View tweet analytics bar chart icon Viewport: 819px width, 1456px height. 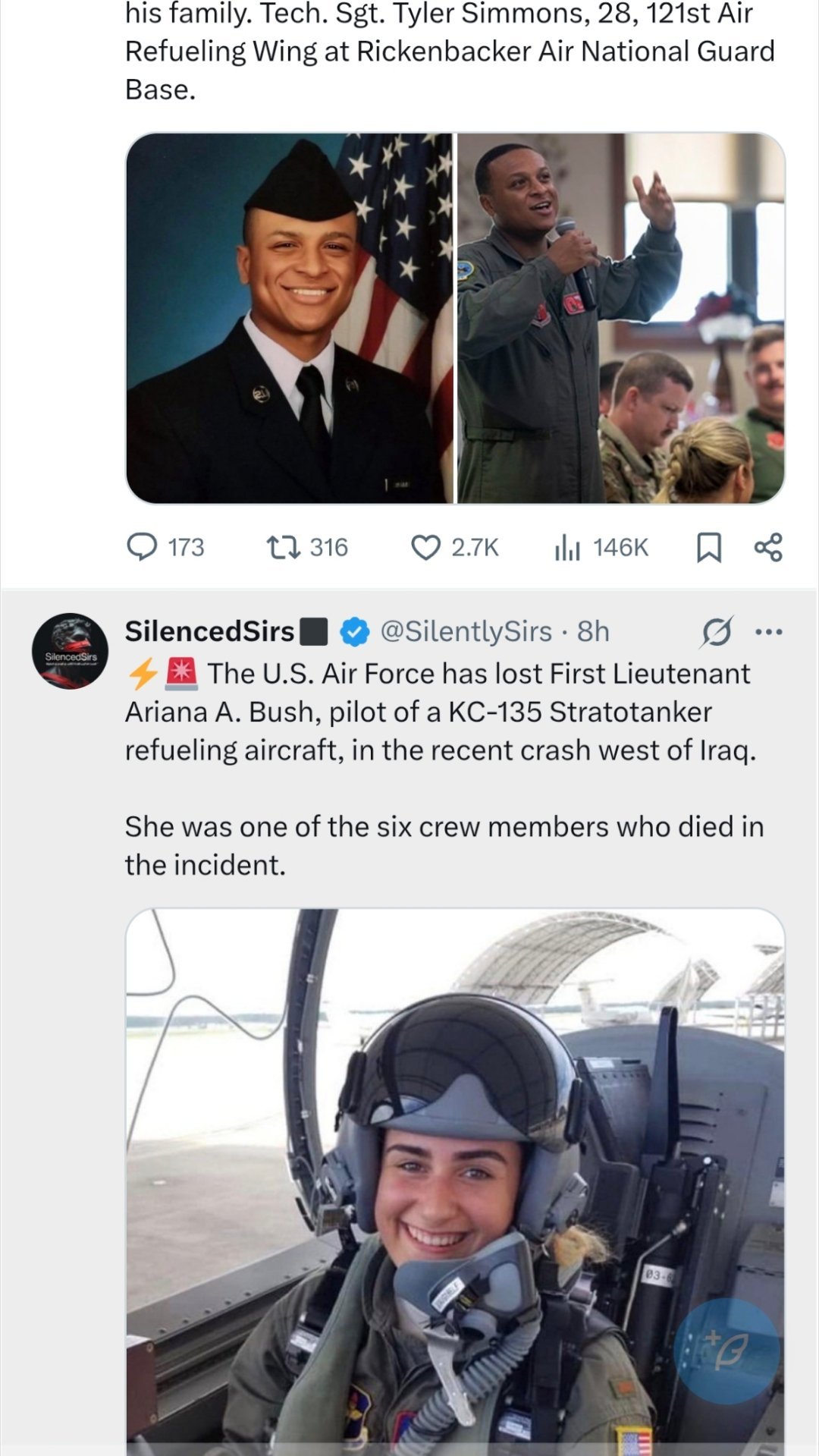567,547
